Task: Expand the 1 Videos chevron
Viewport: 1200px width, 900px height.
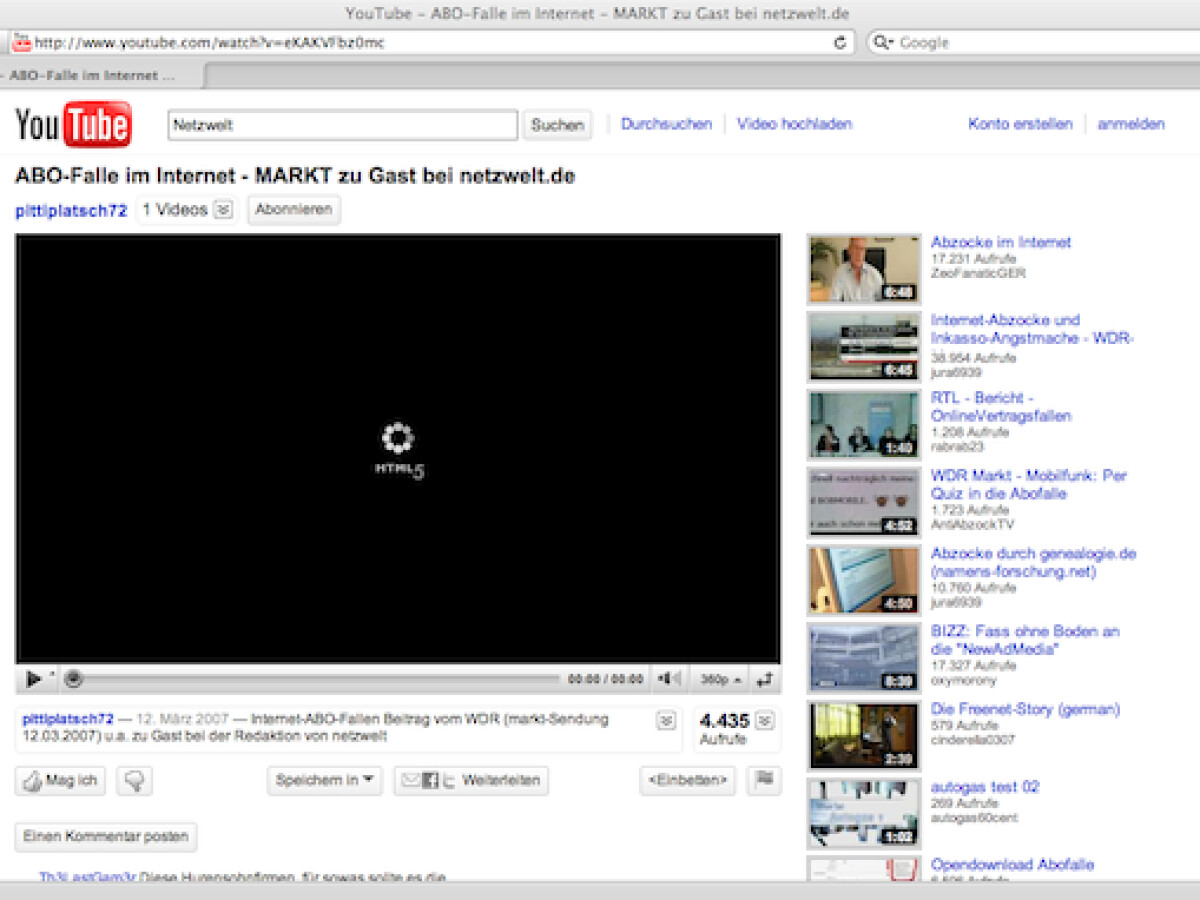Action: [224, 210]
